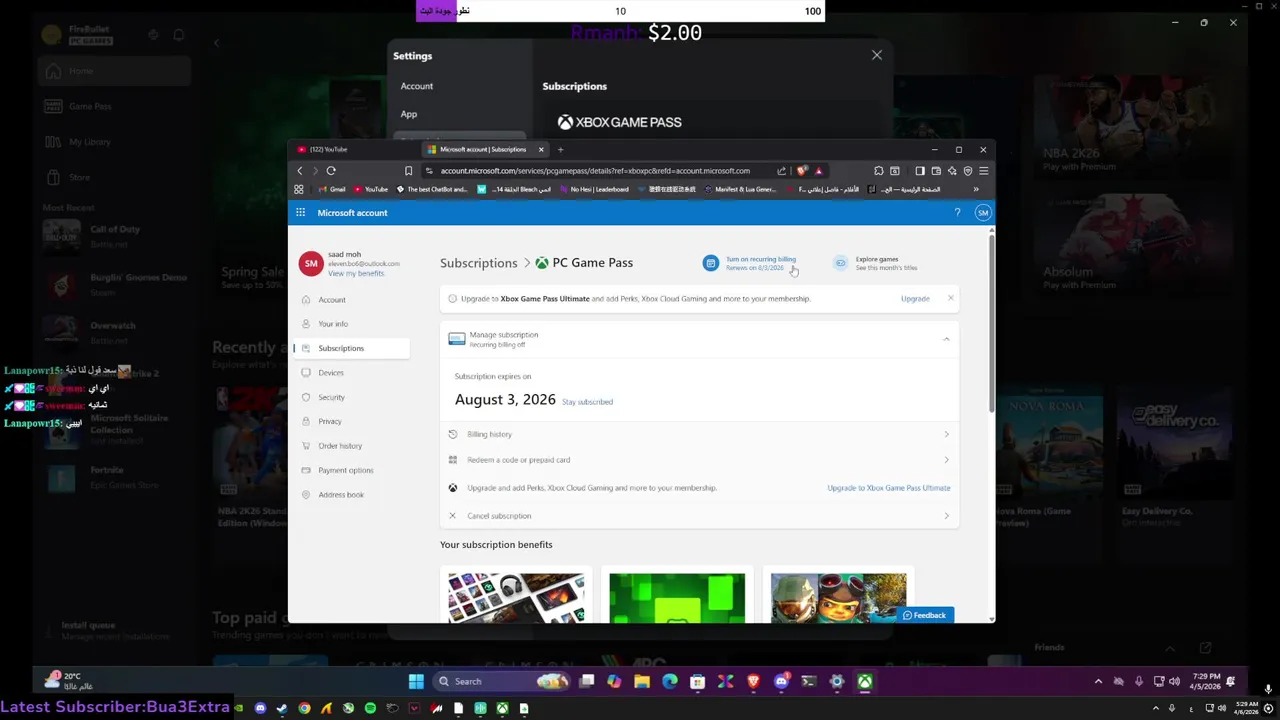The height and width of the screenshot is (720, 1280).
Task: Click Upgrade to Xbox Game Pass Ultimate link
Action: 889,488
